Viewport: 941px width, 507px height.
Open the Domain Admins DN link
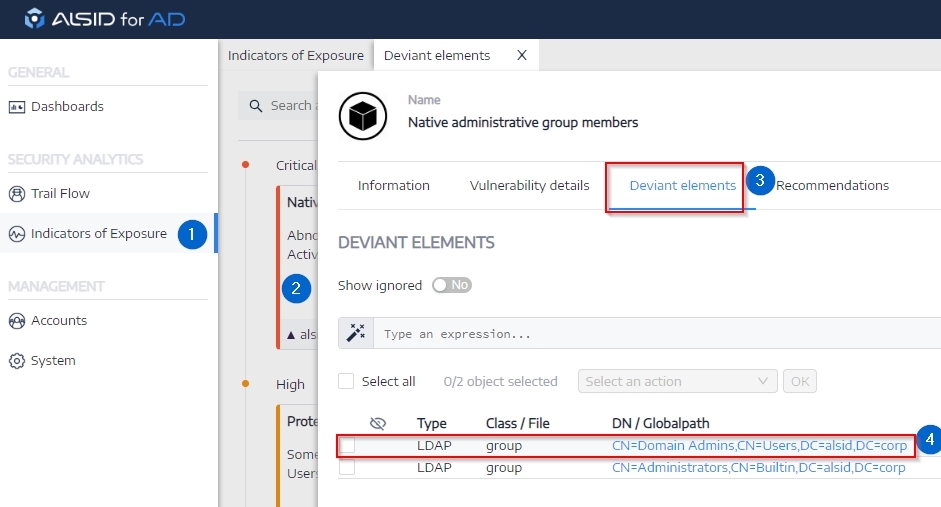tap(759, 445)
